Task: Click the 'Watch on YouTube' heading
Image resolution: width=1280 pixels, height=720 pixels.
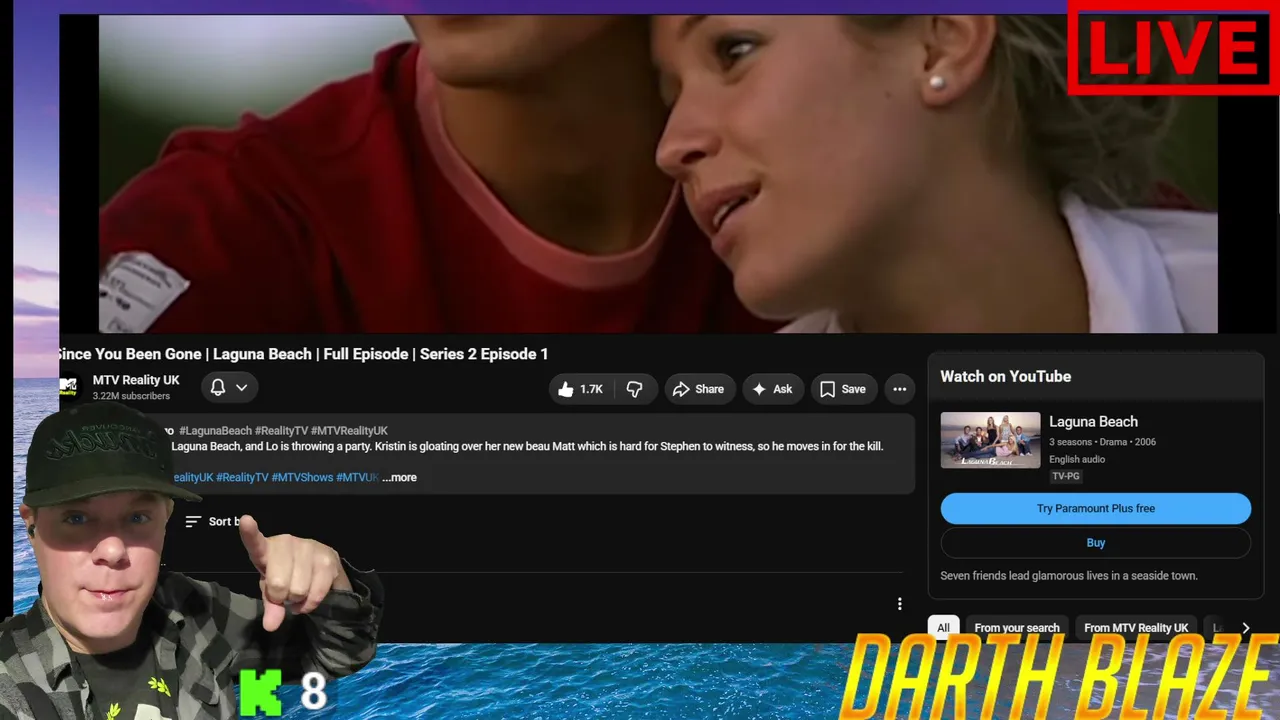Action: 1006,377
